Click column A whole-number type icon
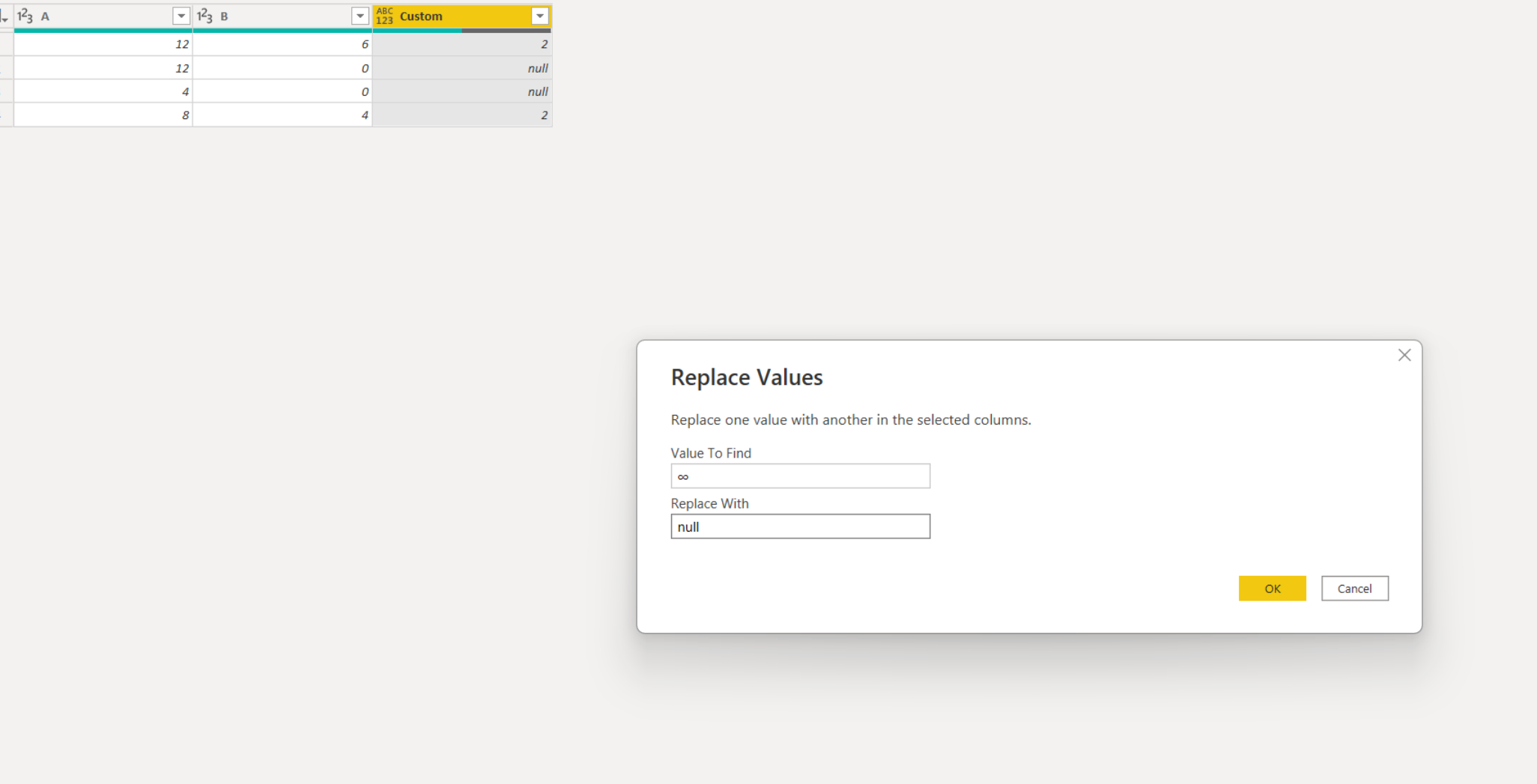Image resolution: width=1537 pixels, height=784 pixels. click(25, 16)
